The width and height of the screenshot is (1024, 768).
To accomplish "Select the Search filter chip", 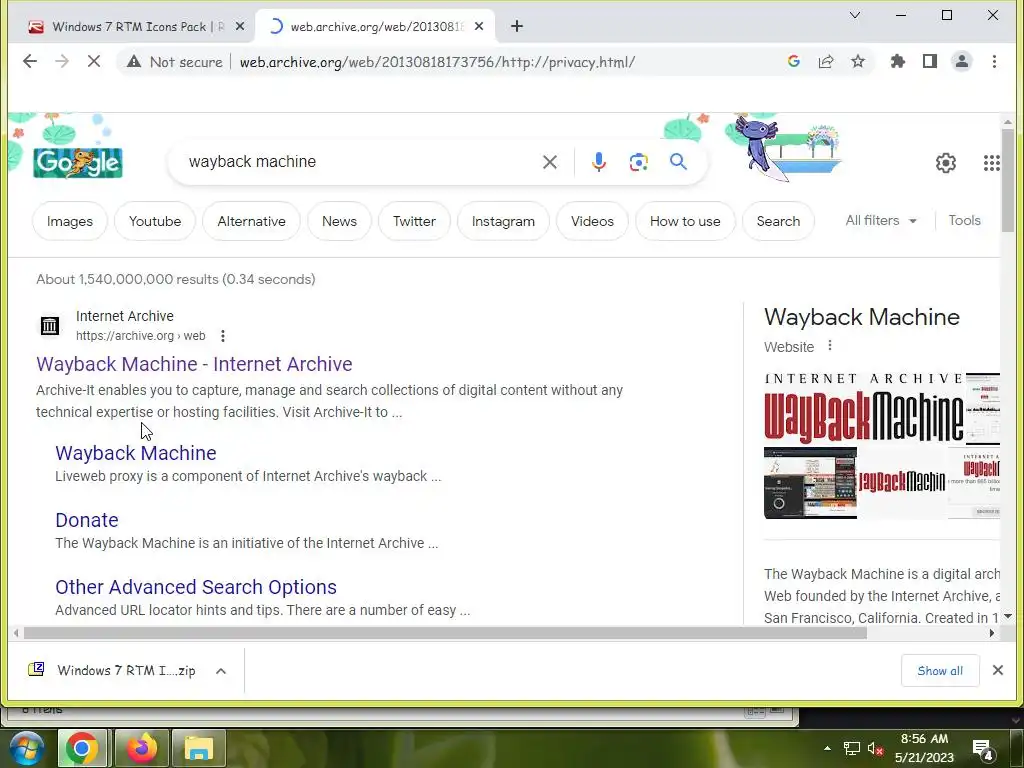I will point(778,221).
